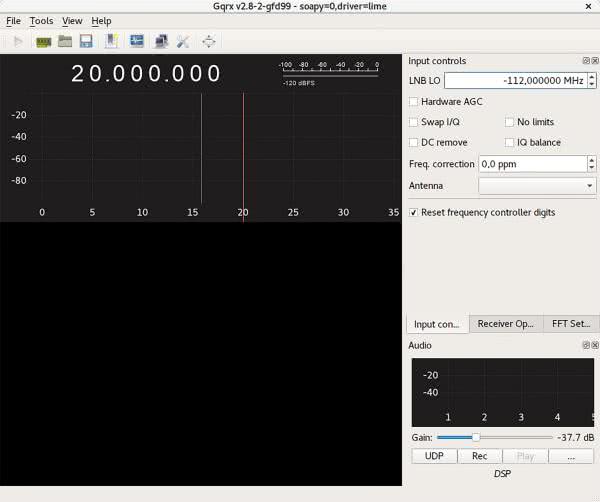Click the full screen toggle icon
Image resolution: width=600 pixels, height=502 pixels.
(x=208, y=41)
